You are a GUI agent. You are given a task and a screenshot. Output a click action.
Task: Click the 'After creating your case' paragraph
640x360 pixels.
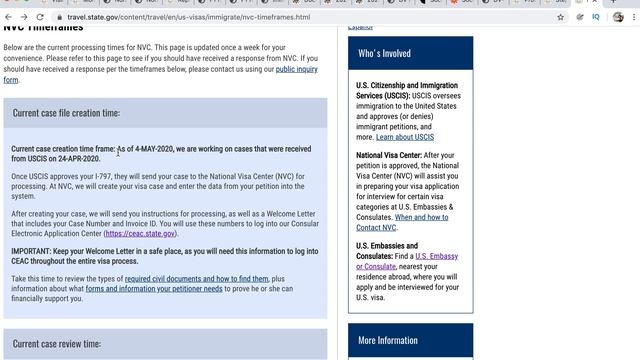pos(165,224)
